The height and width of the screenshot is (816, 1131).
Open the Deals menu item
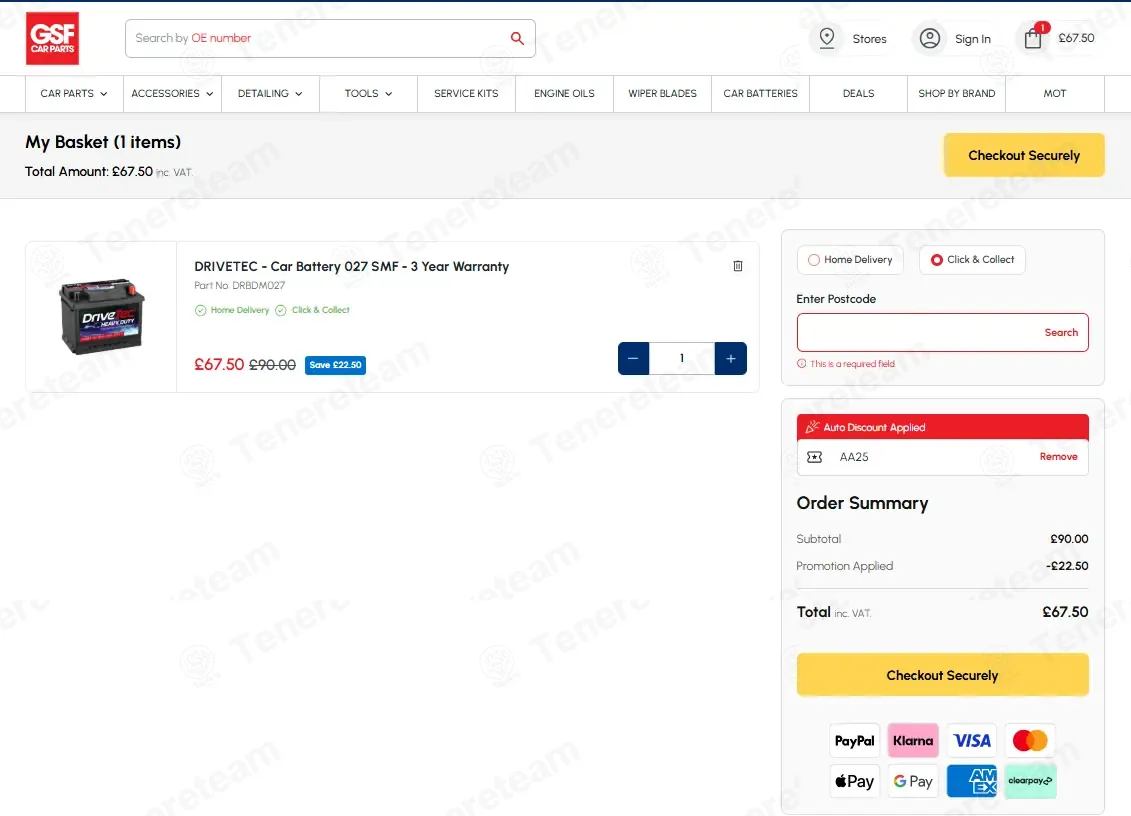tap(858, 94)
